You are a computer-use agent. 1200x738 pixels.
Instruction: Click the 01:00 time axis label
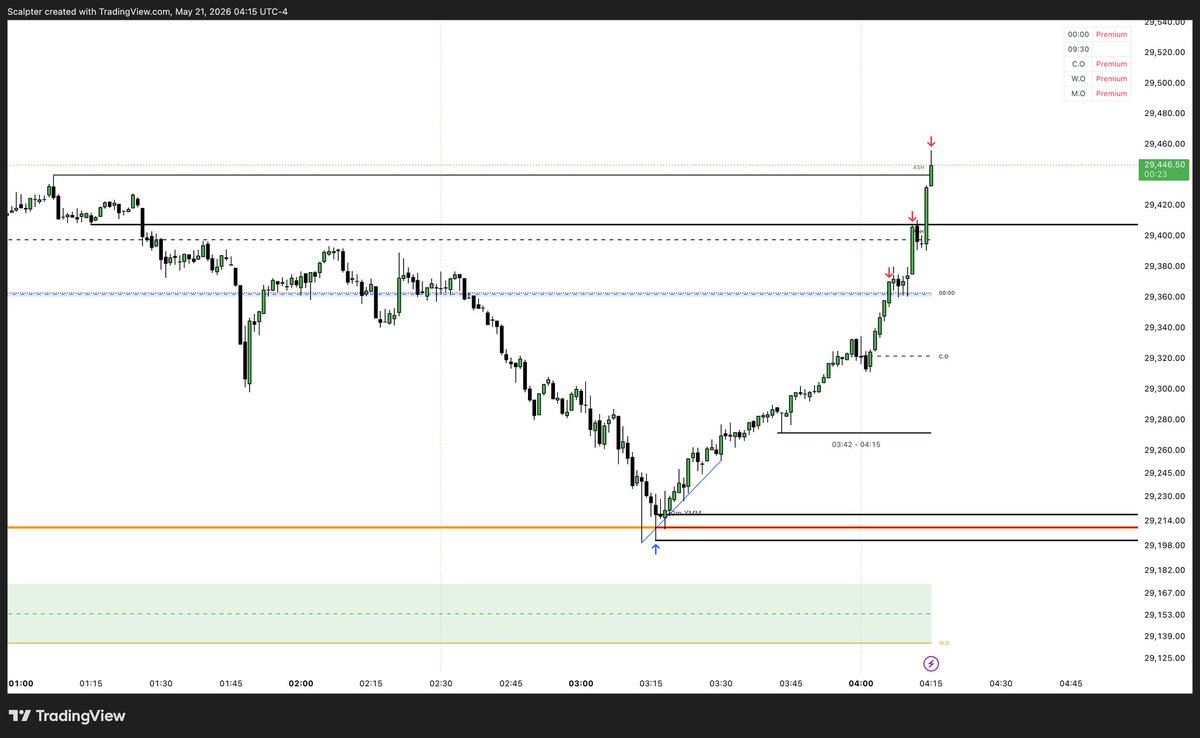[21, 684]
